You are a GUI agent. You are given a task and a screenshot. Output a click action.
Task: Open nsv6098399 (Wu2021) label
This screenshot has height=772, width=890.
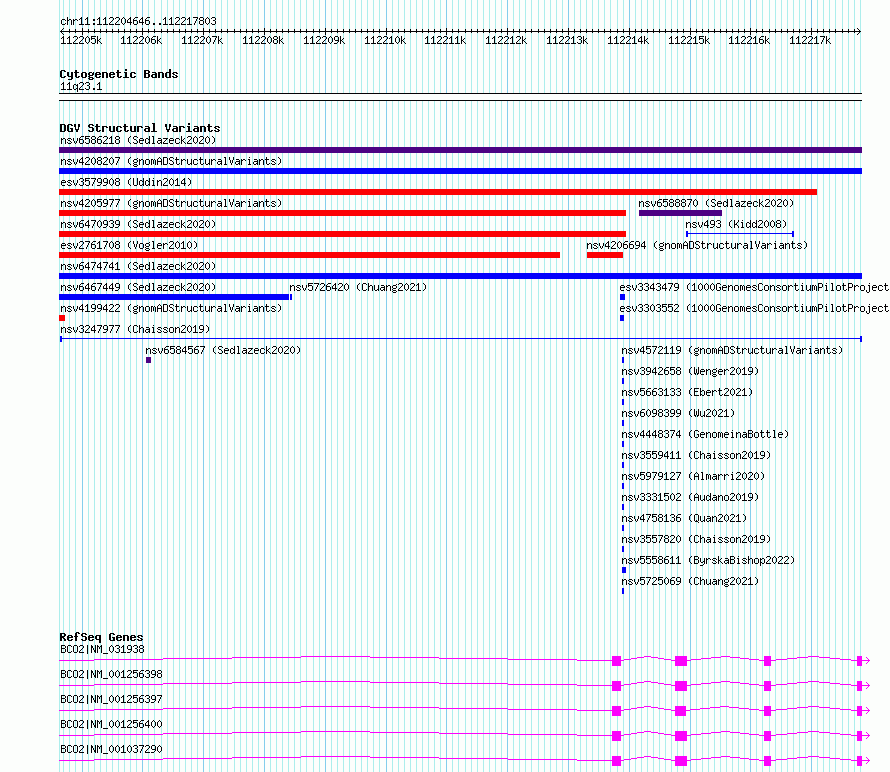point(678,413)
